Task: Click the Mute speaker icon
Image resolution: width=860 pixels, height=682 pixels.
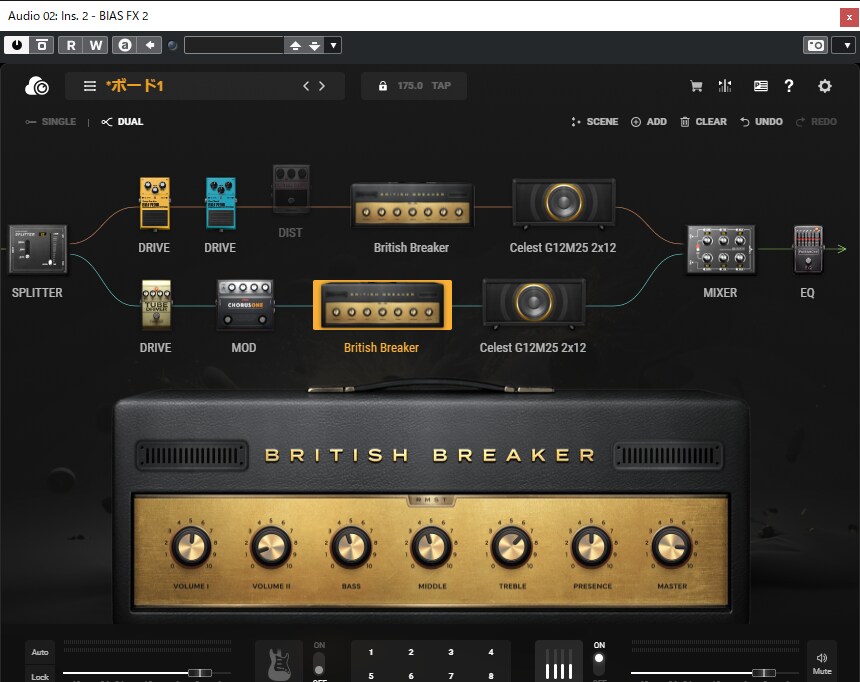Action: tap(822, 662)
